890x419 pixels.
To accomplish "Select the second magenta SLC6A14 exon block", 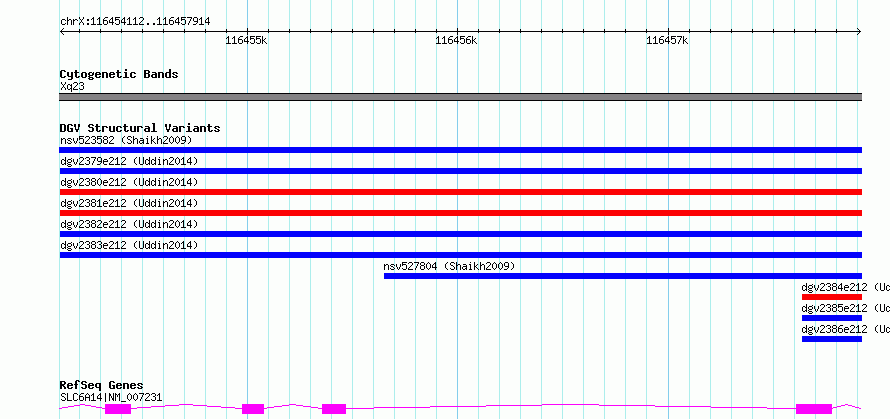I will click(x=253, y=409).
